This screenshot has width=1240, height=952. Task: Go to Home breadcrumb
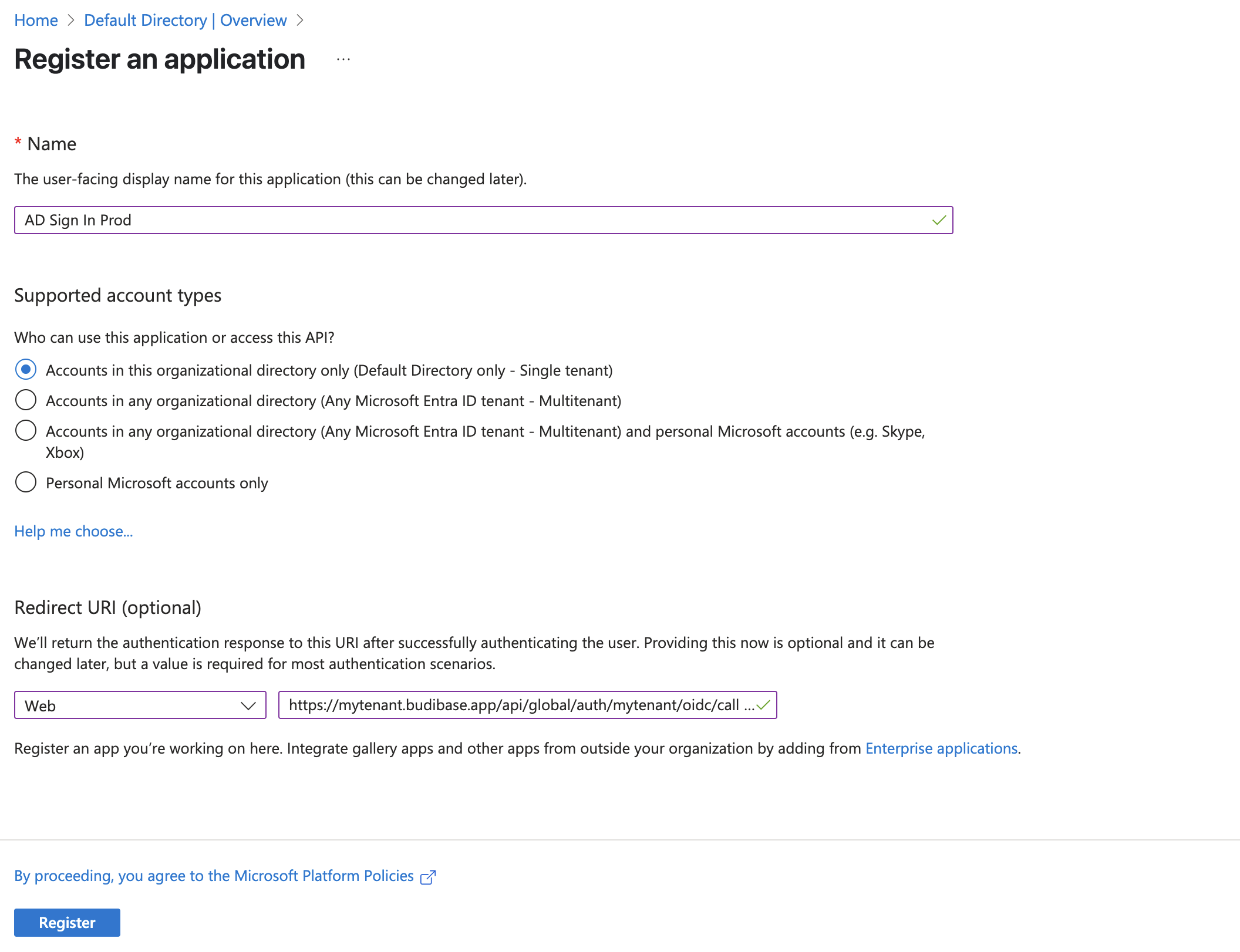click(36, 21)
